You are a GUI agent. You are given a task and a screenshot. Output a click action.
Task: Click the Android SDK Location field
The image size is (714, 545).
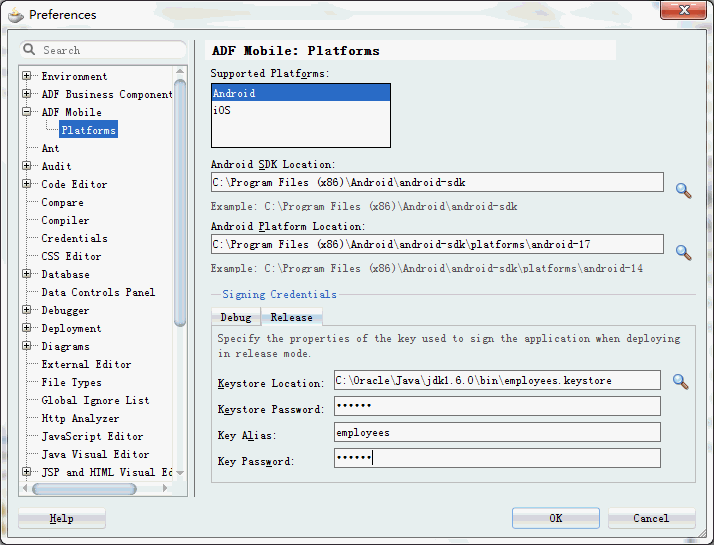pos(437,182)
